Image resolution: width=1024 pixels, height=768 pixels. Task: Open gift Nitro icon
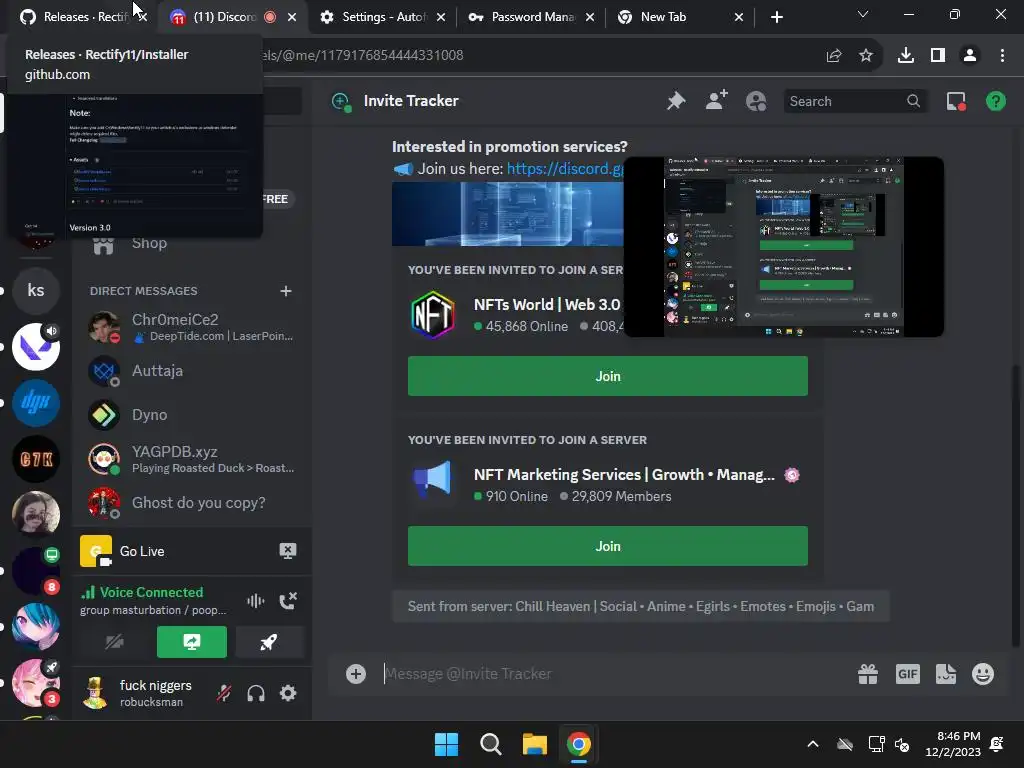click(868, 673)
